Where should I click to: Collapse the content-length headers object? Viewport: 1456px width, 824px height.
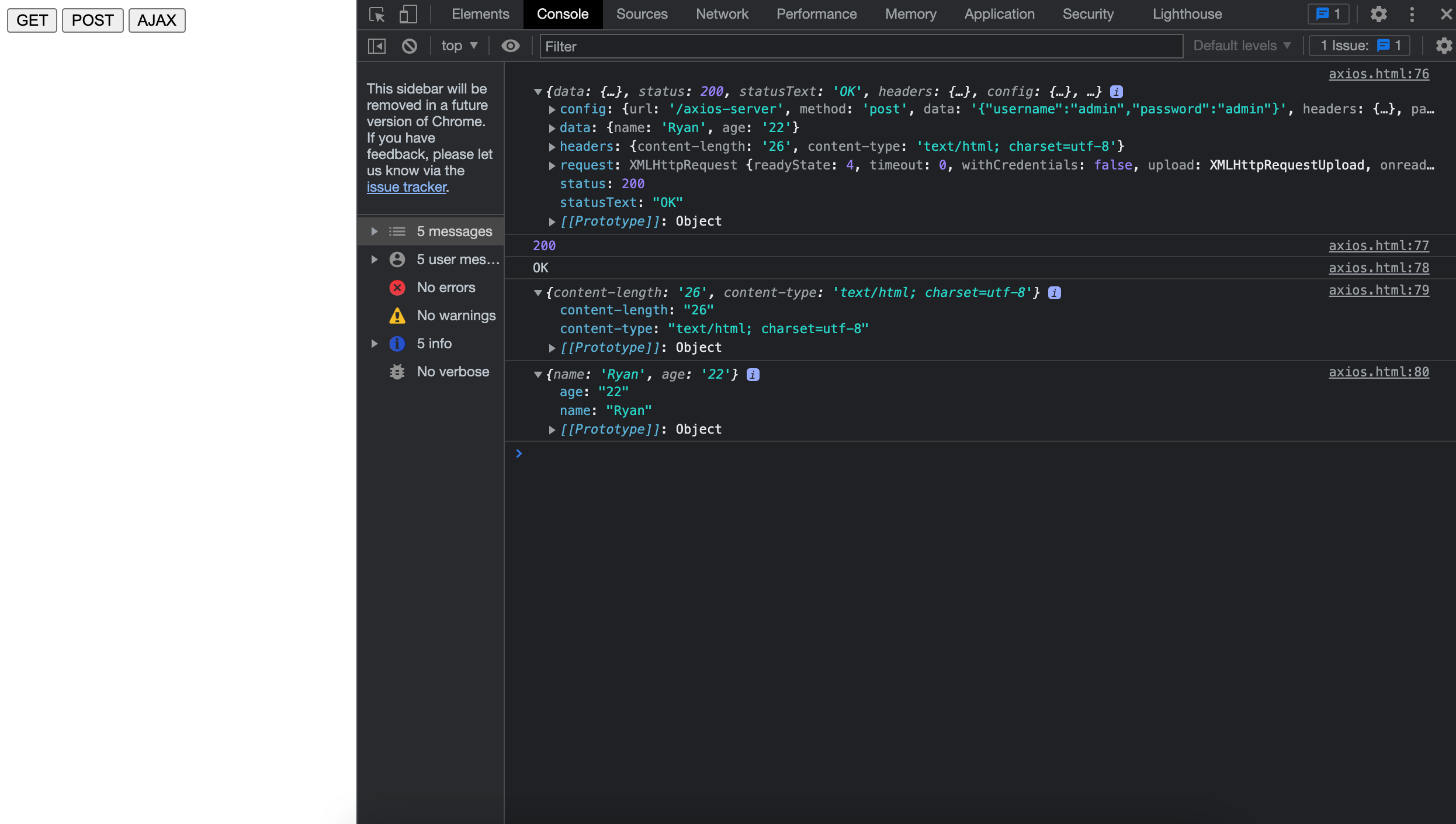[x=538, y=293]
